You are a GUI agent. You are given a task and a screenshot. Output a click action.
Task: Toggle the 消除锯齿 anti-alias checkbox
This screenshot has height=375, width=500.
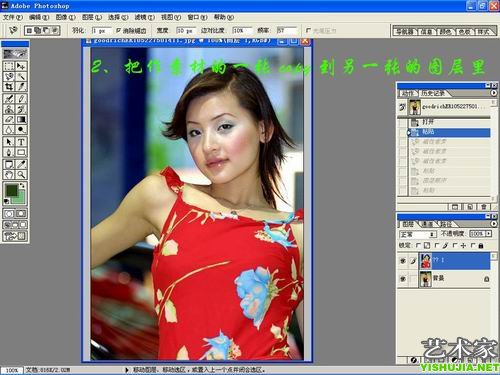[x=118, y=30]
